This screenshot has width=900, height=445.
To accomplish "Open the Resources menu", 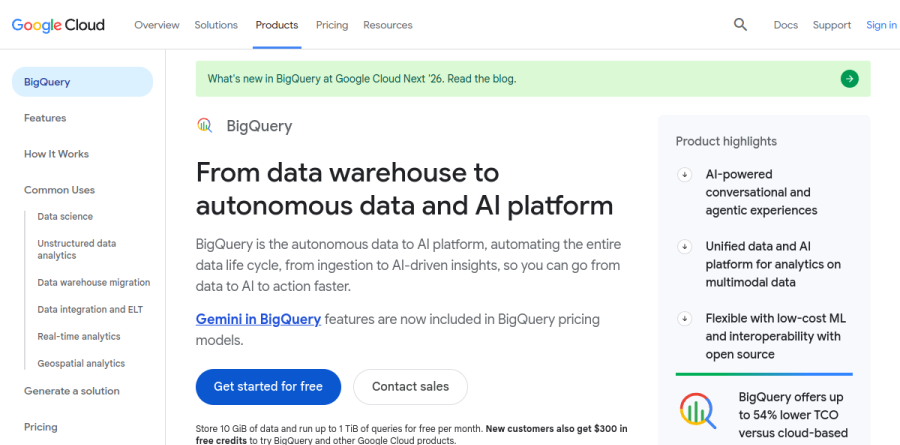I will [387, 25].
